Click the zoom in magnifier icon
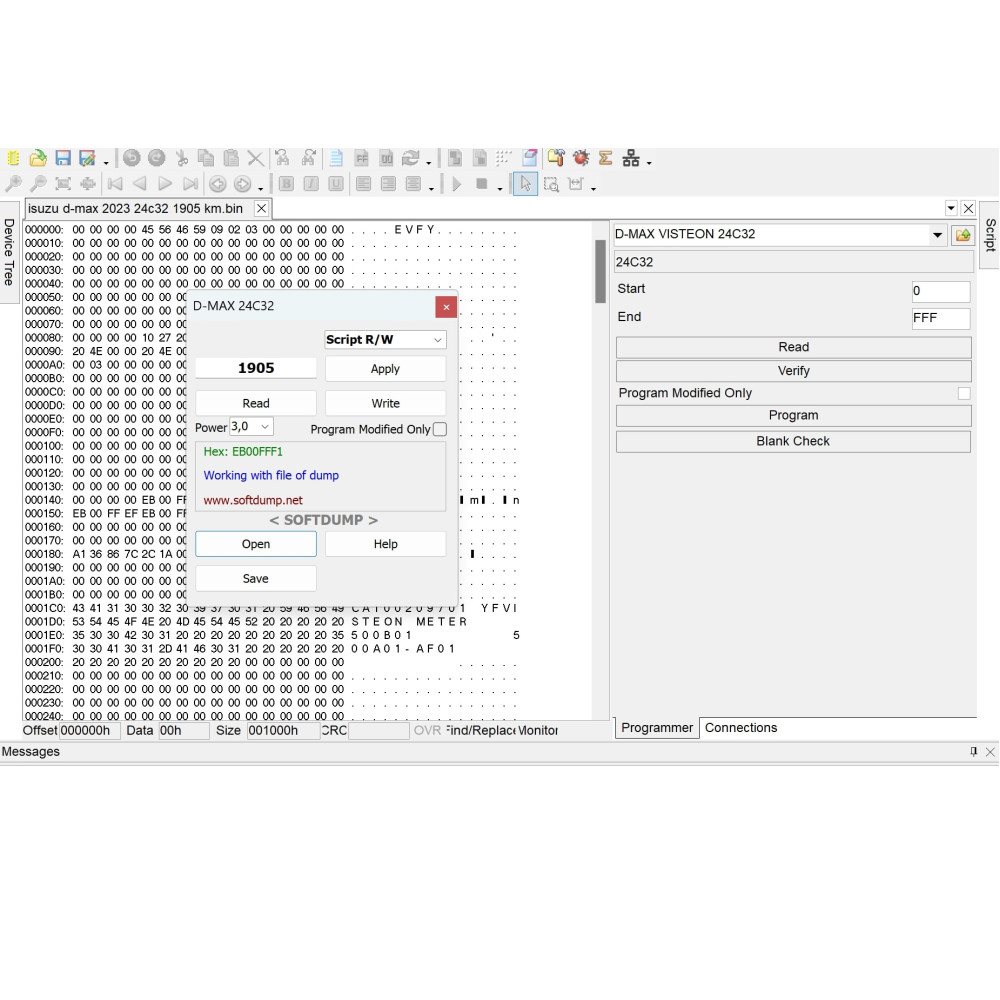This screenshot has height=1000, width=1000. pyautogui.click(x=13, y=184)
